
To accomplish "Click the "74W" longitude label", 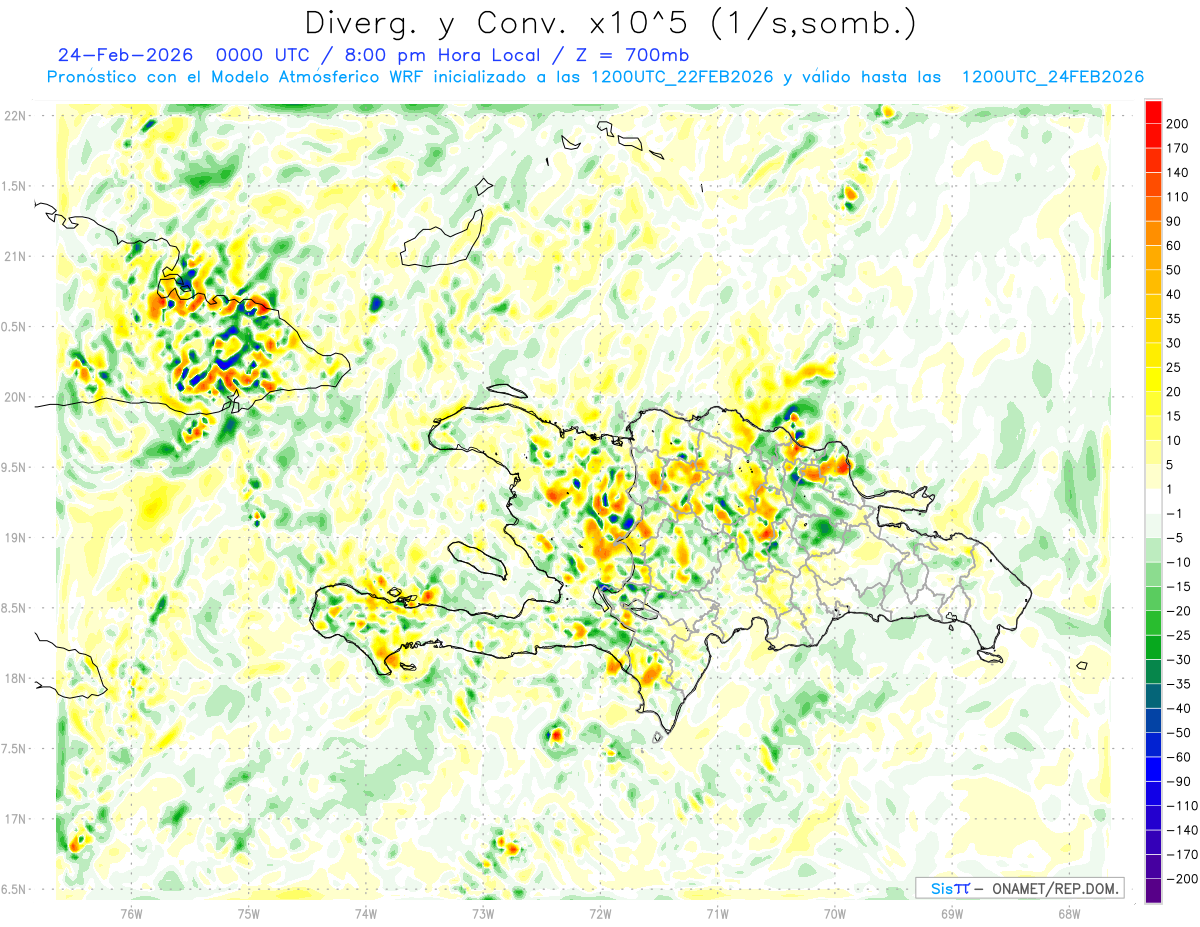I will tap(365, 914).
